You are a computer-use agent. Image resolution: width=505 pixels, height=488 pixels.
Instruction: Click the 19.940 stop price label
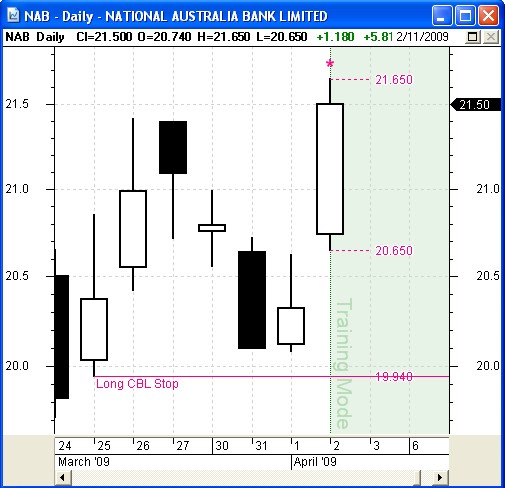tap(394, 377)
